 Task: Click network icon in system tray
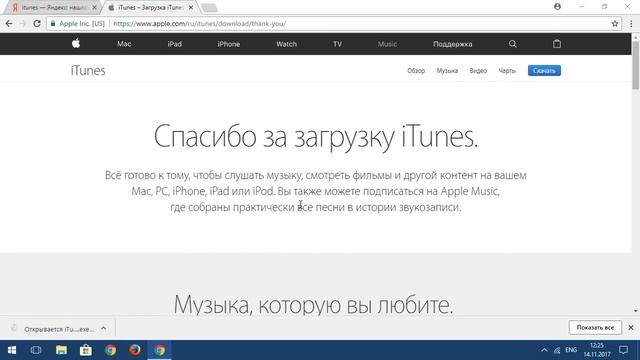pos(557,350)
